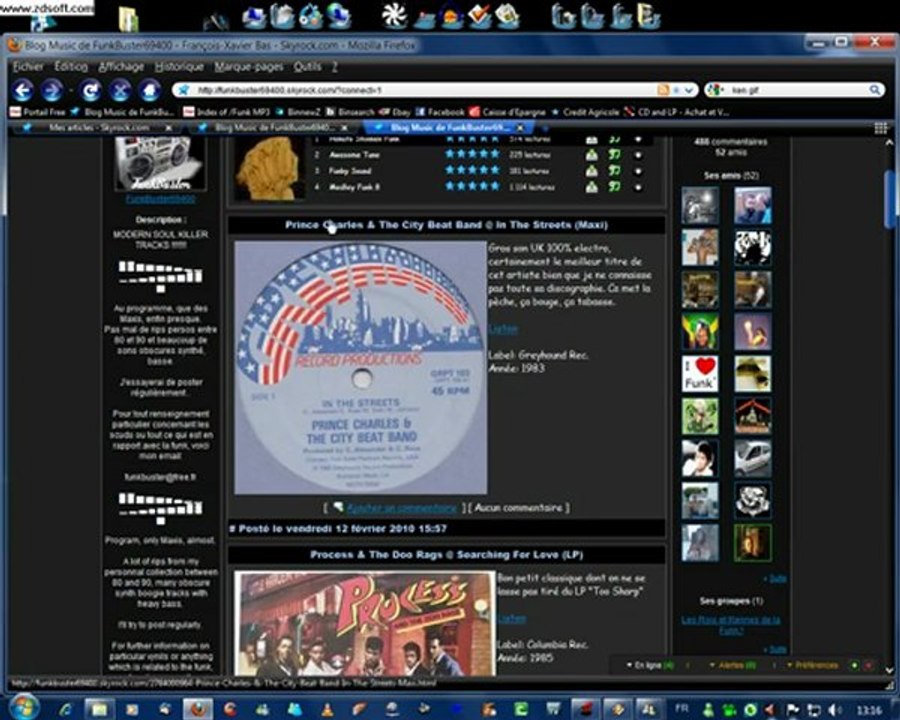This screenshot has height=720, width=900.
Task: Open the "Index of /Funk MP3" bookmark
Action: pyautogui.click(x=226, y=112)
